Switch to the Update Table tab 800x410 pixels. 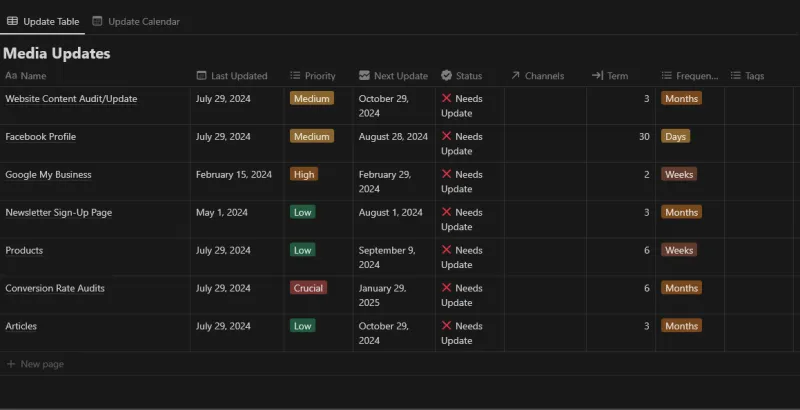(43, 21)
